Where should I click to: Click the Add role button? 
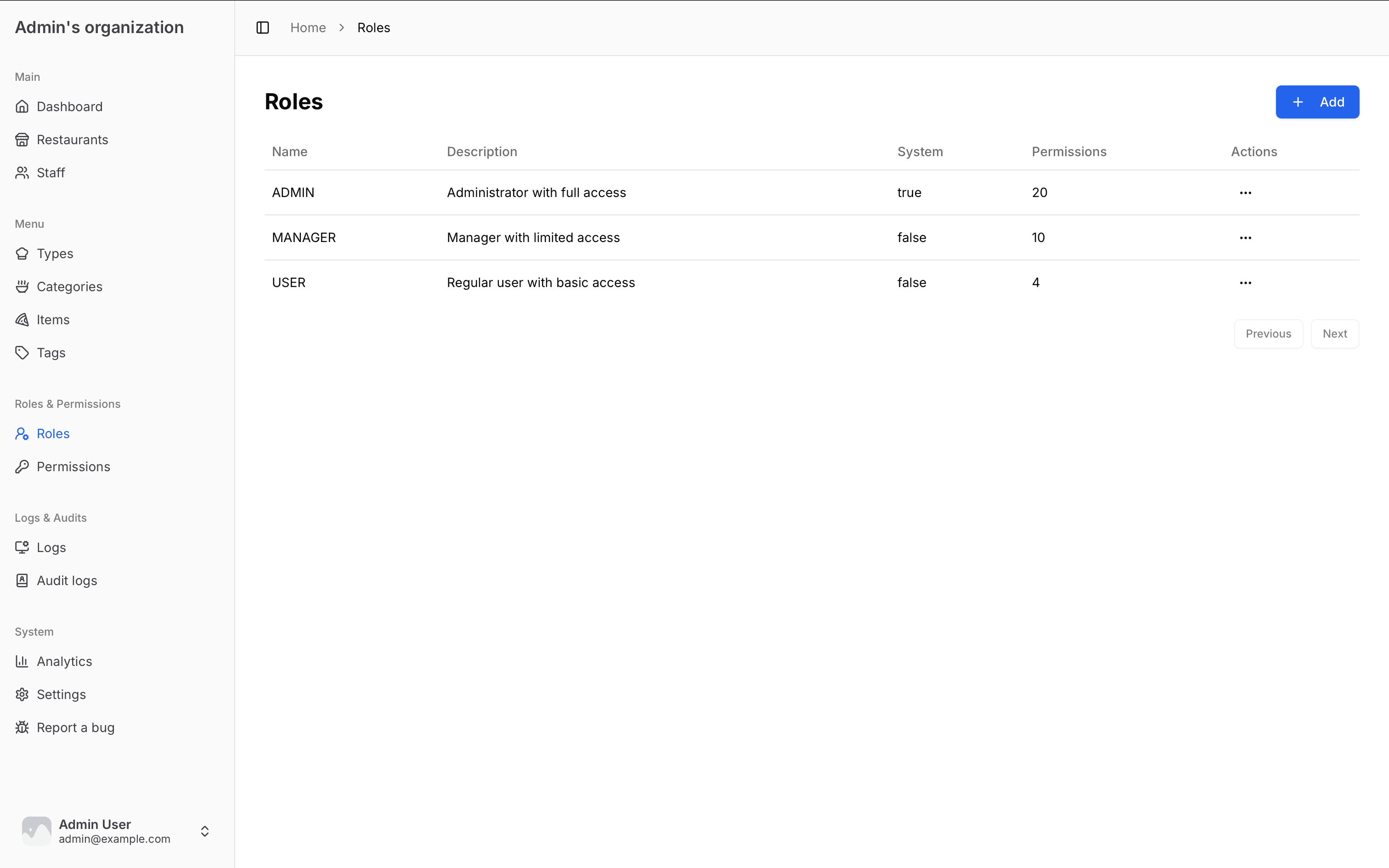[x=1317, y=102]
